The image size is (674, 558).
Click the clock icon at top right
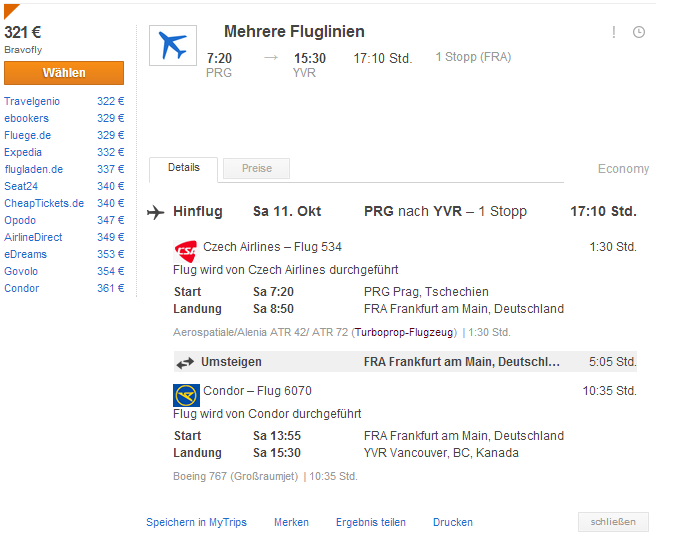639,32
